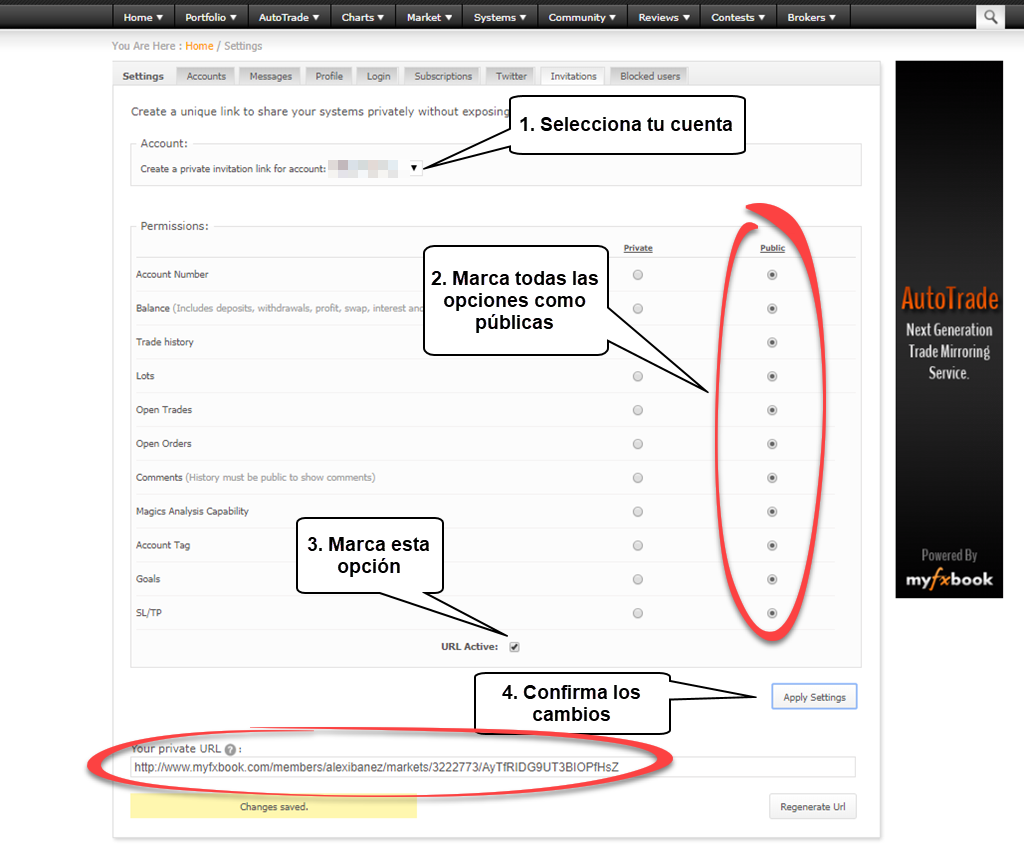The image size is (1024, 856).
Task: Open the Blocked users tab
Action: point(650,76)
